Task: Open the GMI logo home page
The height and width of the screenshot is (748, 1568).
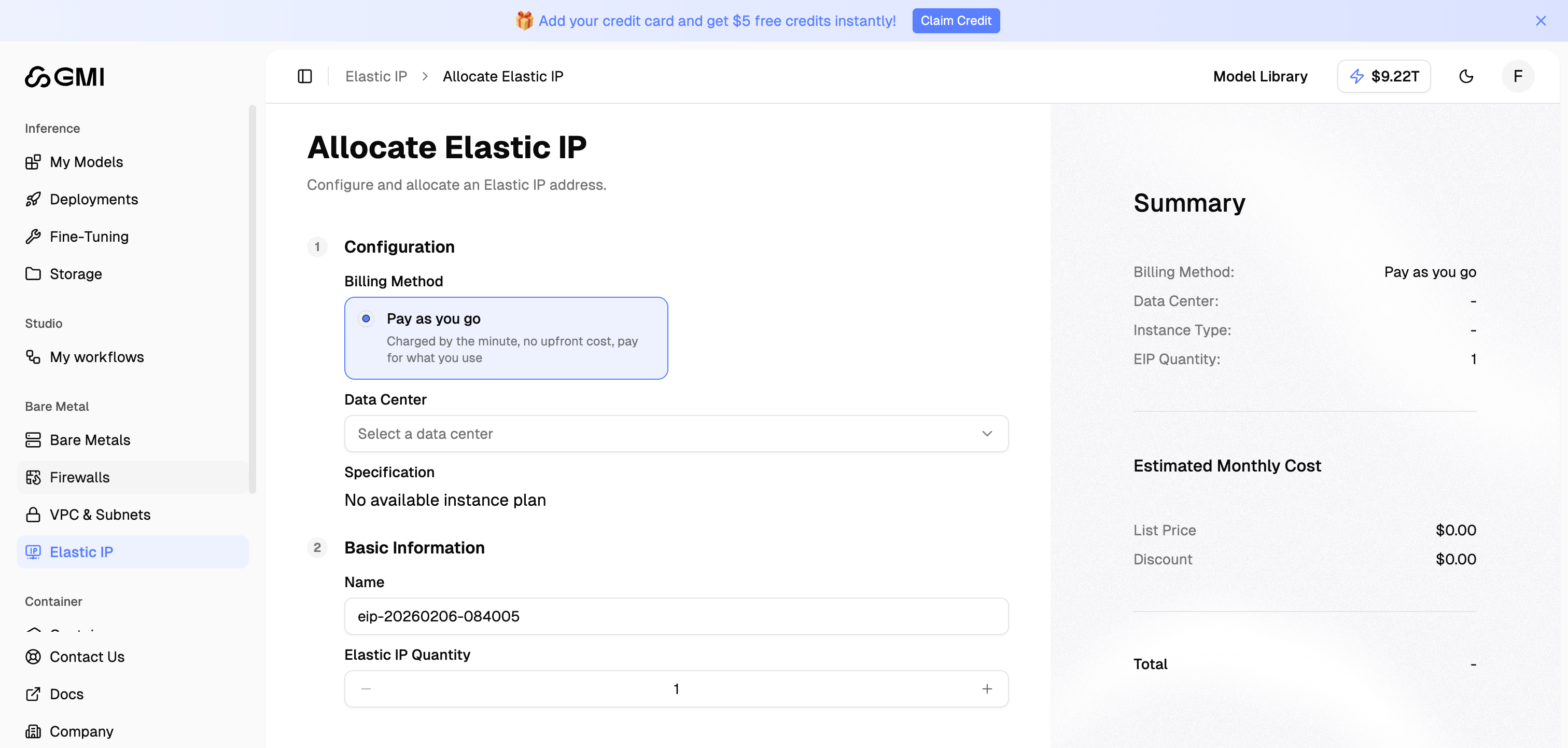Action: pyautogui.click(x=64, y=76)
